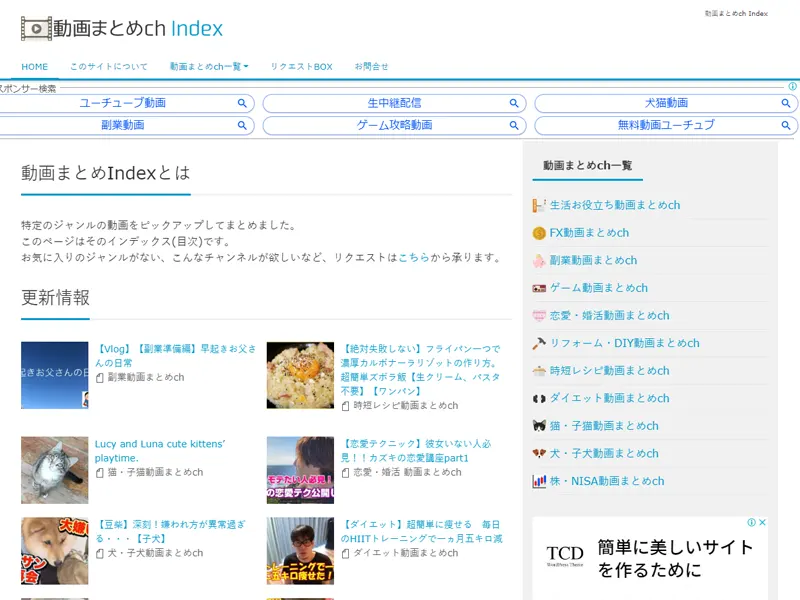The width and height of the screenshot is (800, 600).
Task: Click the ダイエット動画まとめch sidebar icon
Action: [539, 398]
